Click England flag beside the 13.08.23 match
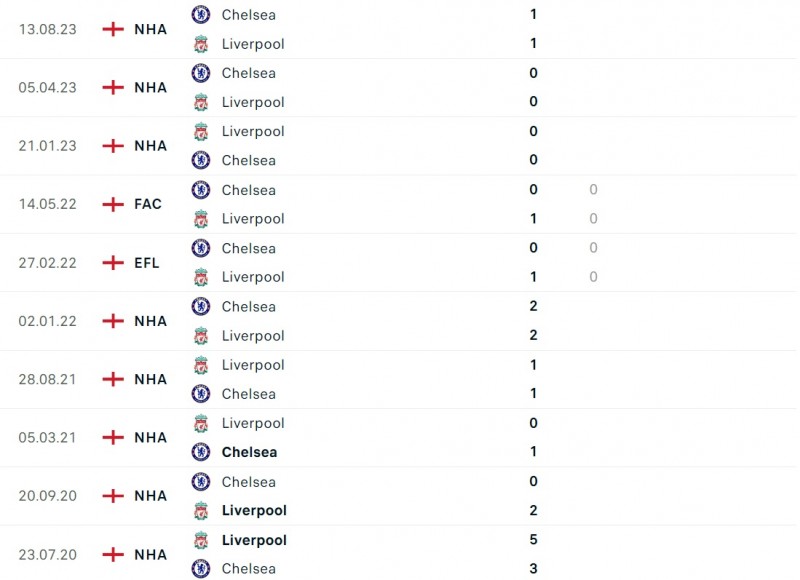The image size is (800, 580). coord(113,29)
